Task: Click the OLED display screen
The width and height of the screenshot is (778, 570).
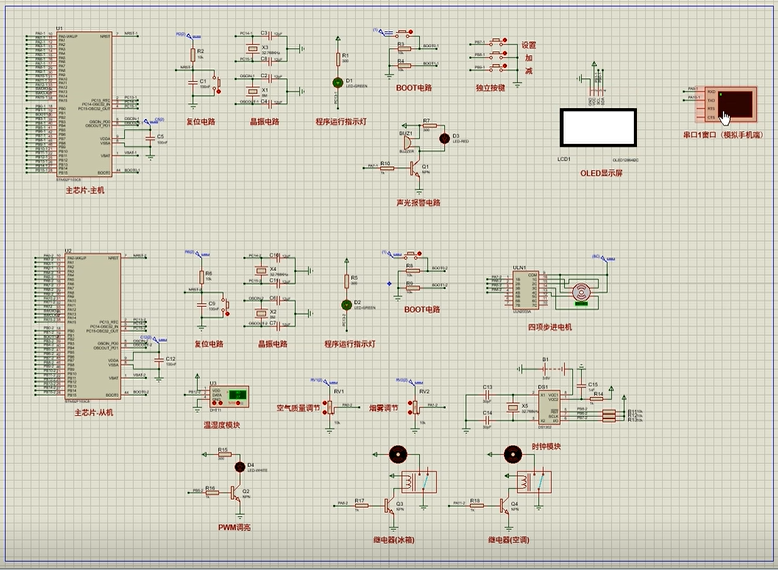Action: (597, 128)
